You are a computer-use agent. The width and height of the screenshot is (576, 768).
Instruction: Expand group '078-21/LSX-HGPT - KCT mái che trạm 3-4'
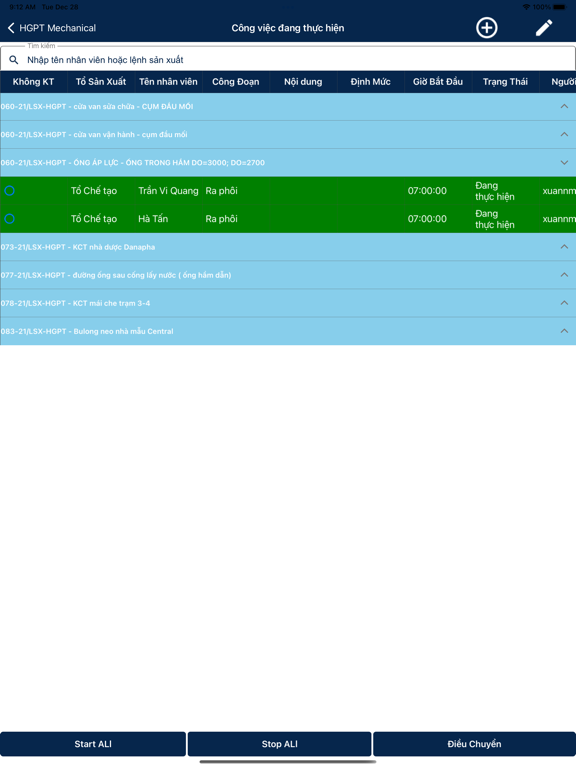coord(288,303)
